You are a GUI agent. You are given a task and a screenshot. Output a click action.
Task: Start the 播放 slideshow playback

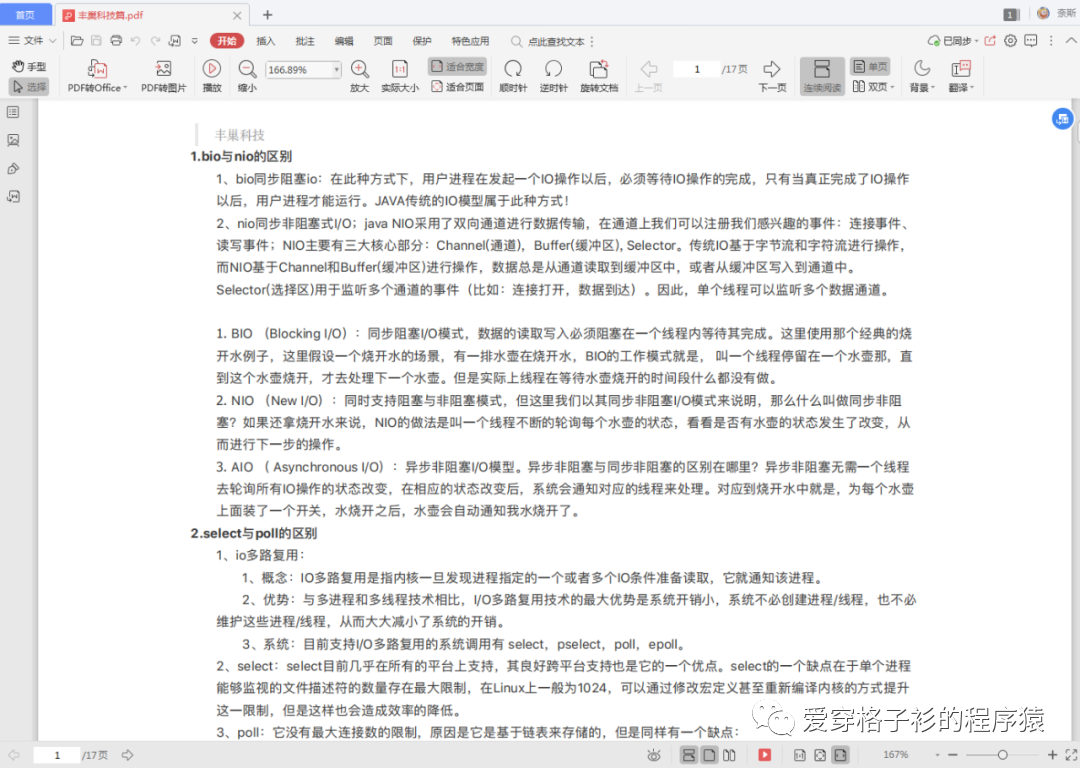click(211, 76)
